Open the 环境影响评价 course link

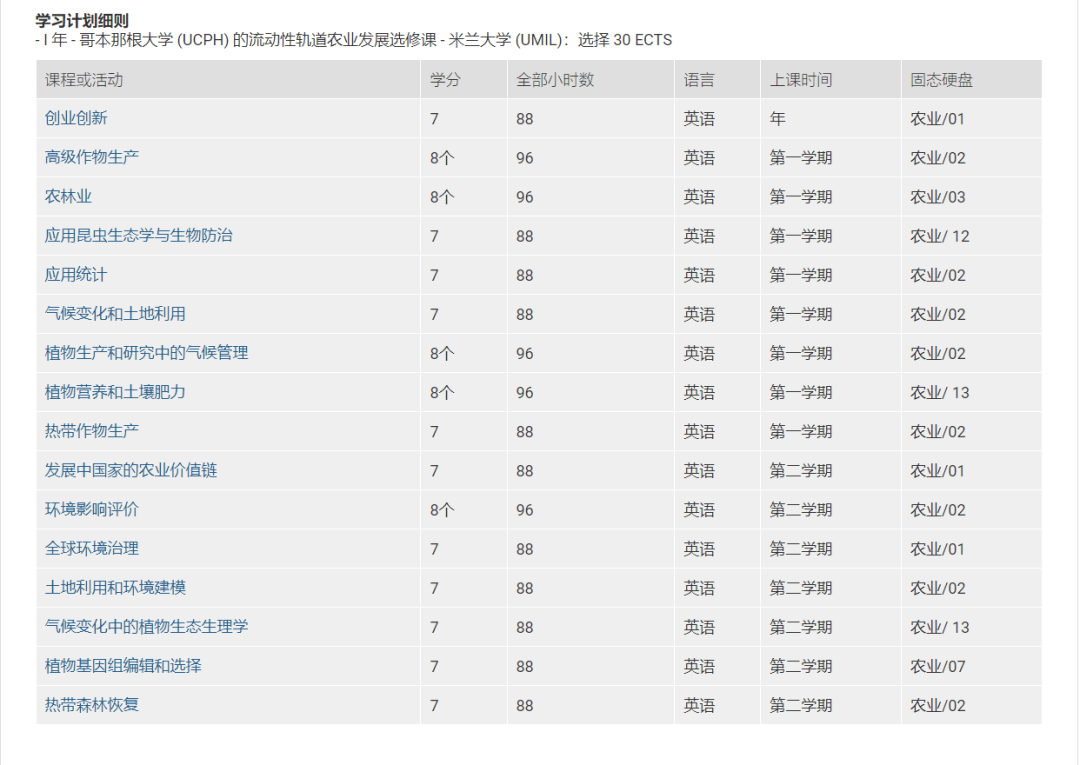(x=92, y=510)
